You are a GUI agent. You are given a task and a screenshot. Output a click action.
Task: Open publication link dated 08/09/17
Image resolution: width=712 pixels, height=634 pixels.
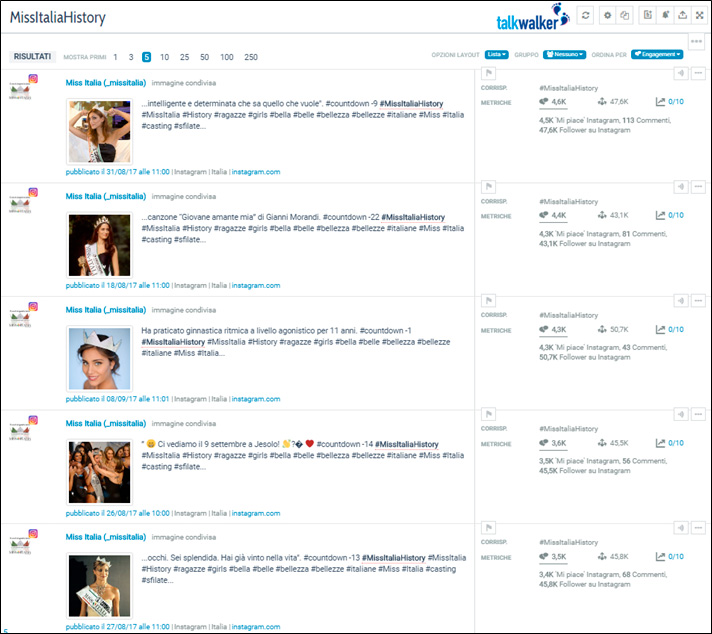tap(118, 399)
